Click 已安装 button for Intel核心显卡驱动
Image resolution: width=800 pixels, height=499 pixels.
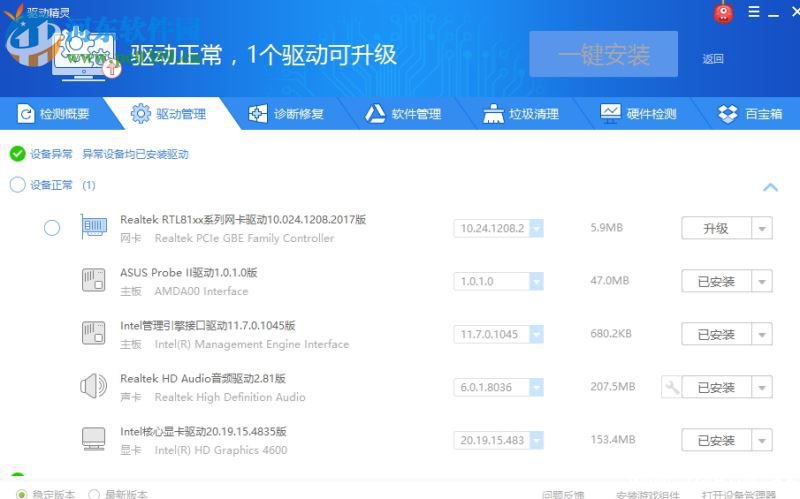(x=716, y=440)
